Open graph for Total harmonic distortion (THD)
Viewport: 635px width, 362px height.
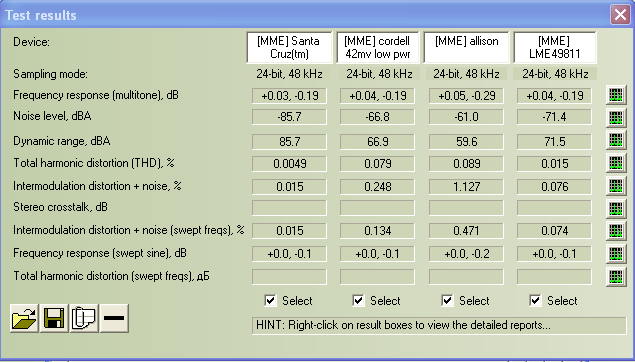coord(616,162)
